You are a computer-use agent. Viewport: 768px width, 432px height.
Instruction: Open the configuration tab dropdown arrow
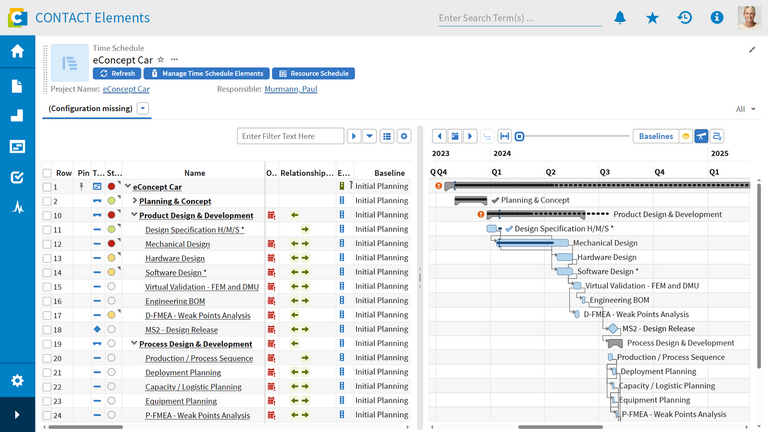(143, 108)
